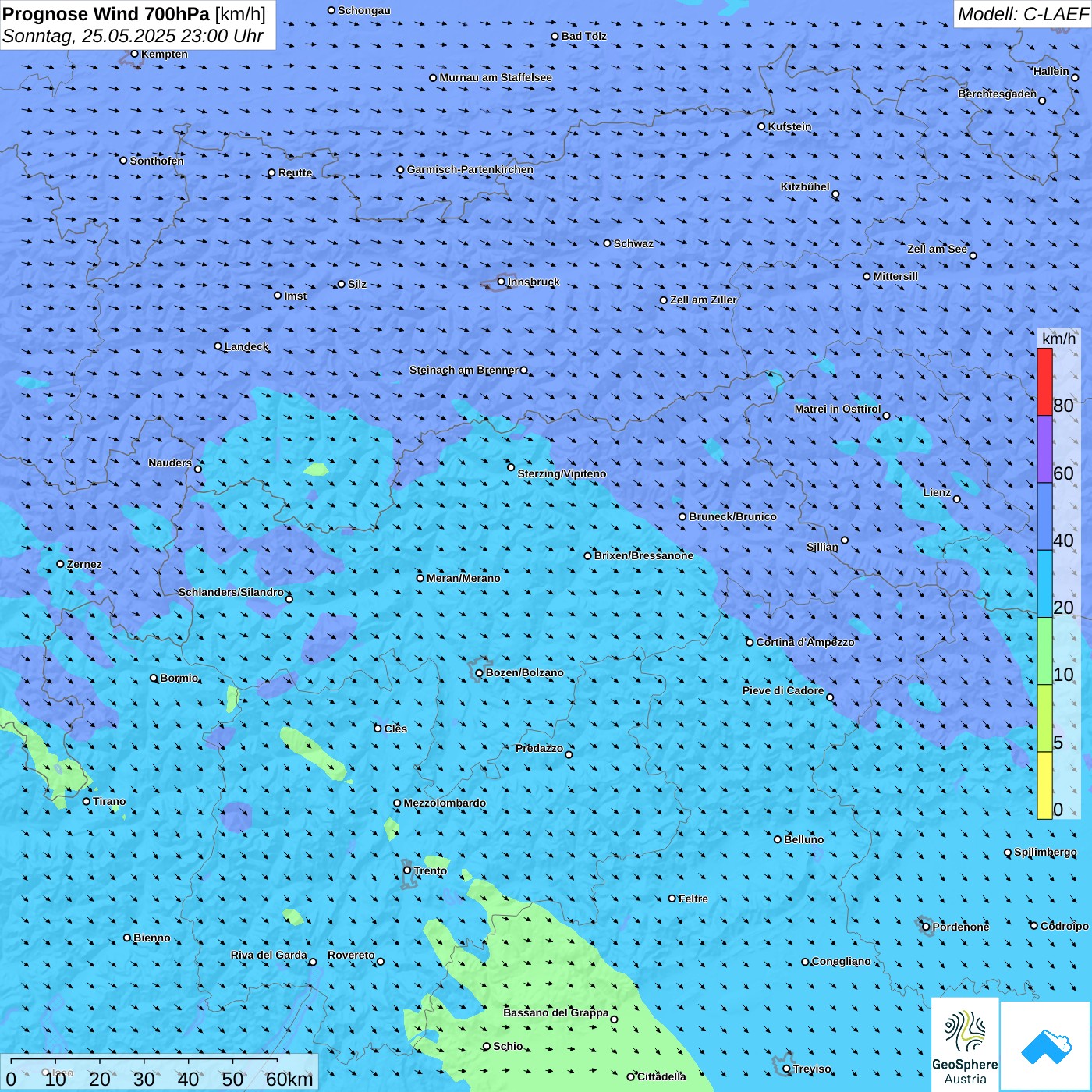Click the 'Bruneck/Brunico' label
1092x1092 pixels.
click(733, 516)
